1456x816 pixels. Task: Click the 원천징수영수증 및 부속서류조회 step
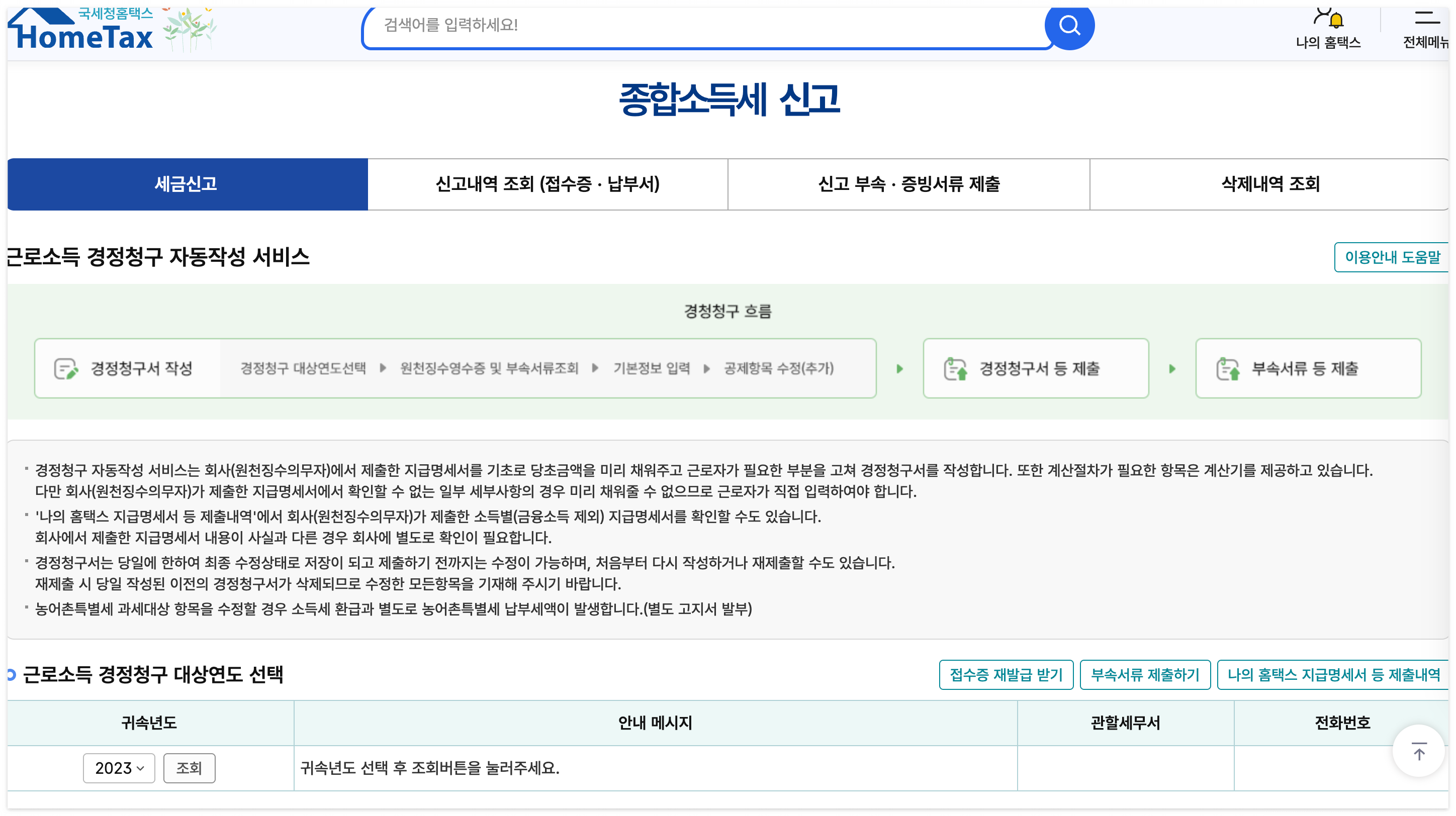[489, 369]
